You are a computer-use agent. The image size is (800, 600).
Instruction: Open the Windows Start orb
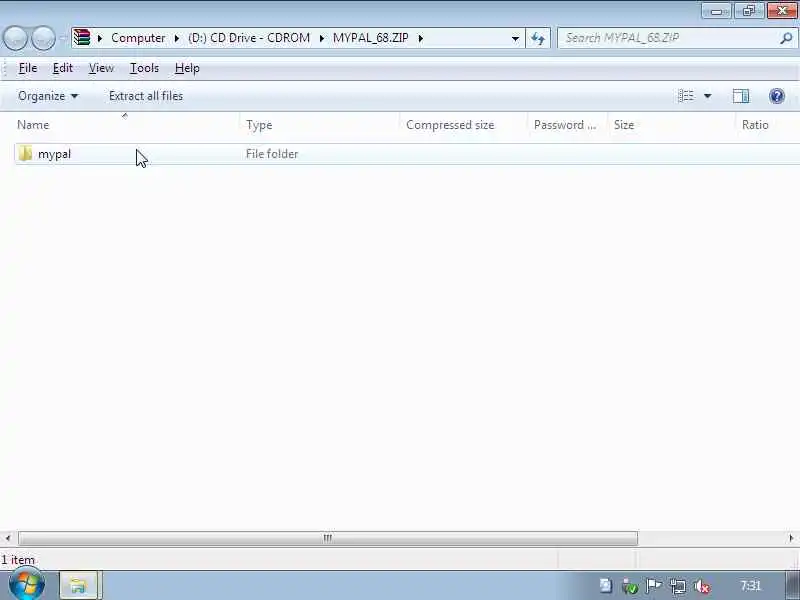pos(27,584)
